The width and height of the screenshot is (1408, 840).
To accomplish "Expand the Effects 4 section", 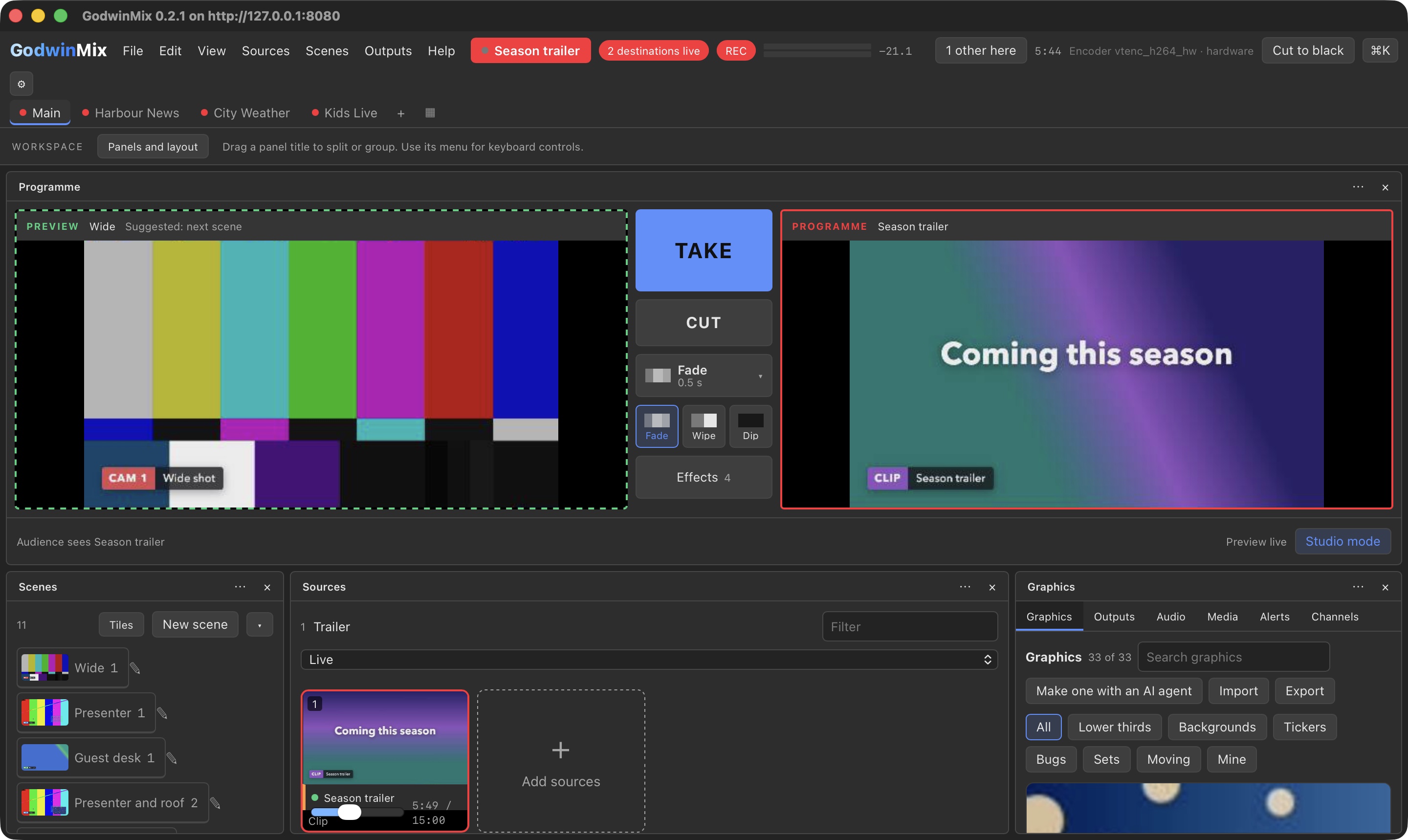I will pyautogui.click(x=704, y=477).
